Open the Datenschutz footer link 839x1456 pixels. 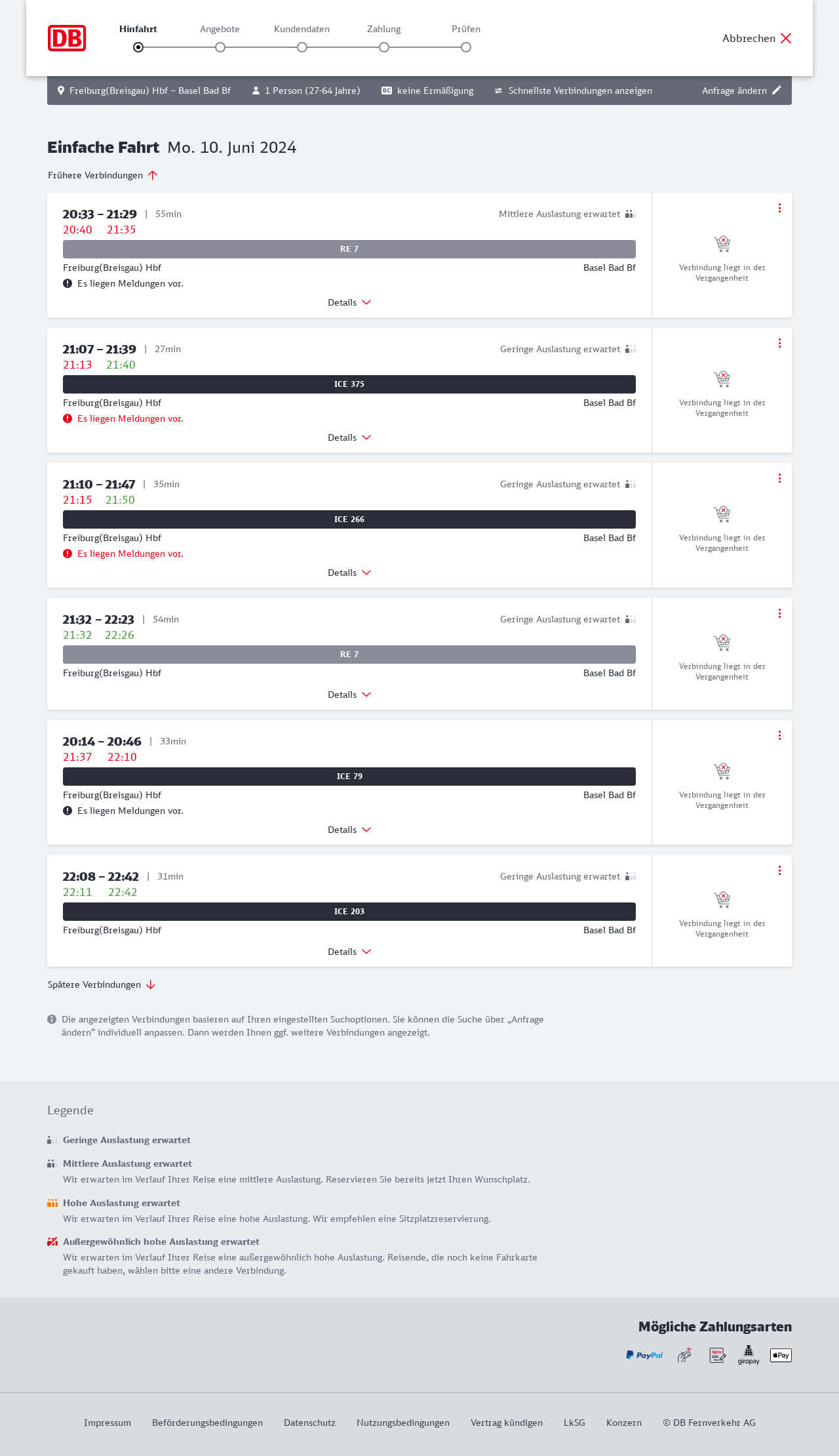309,1423
